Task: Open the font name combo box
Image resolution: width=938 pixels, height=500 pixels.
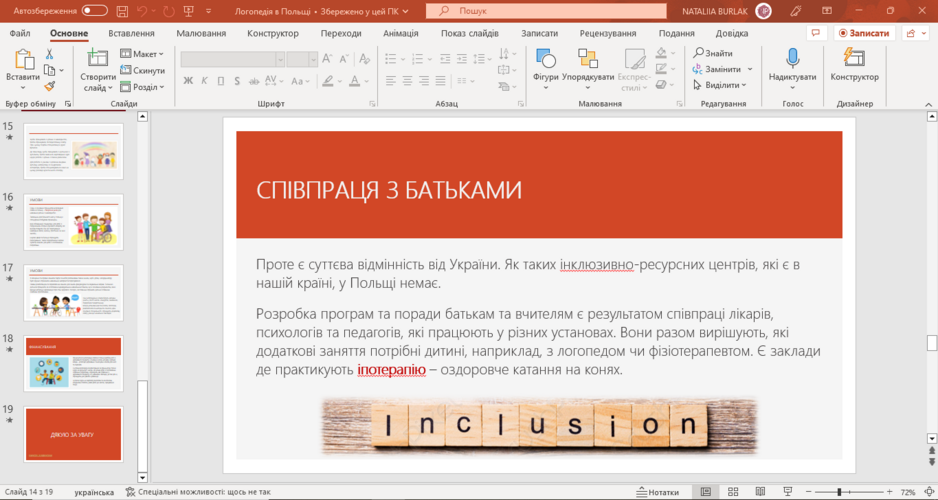Action: (233, 59)
